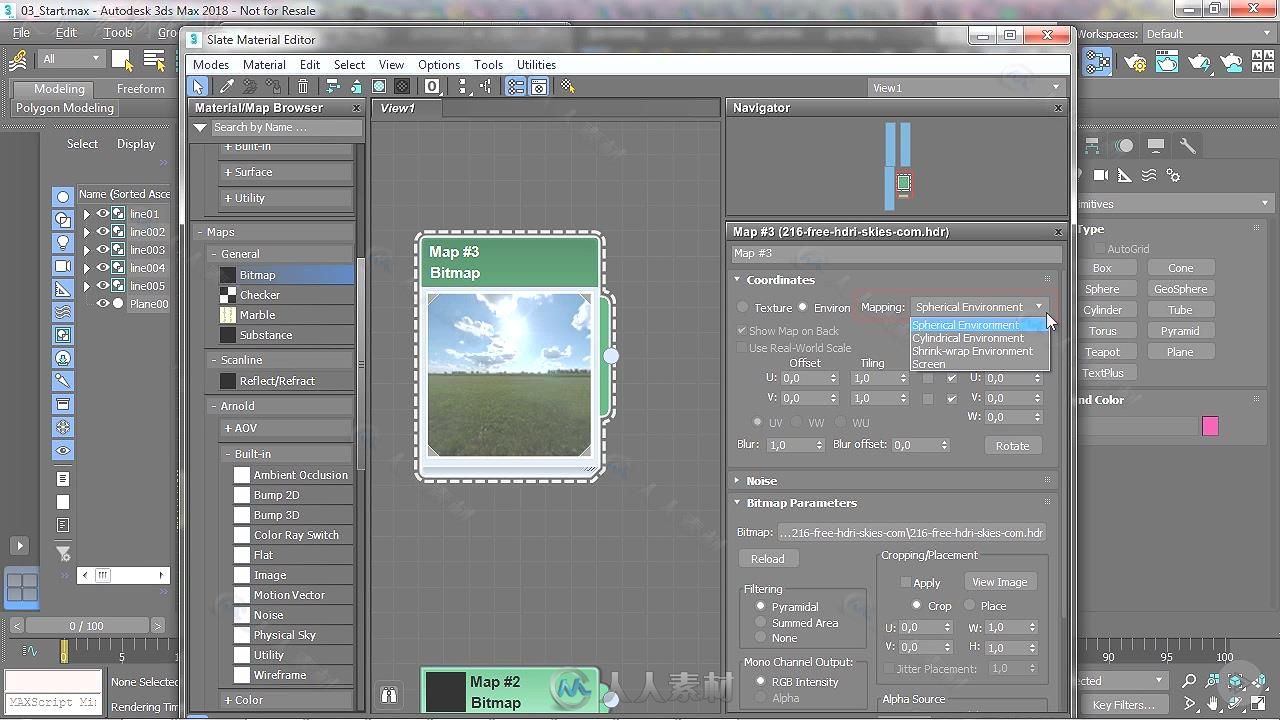
Task: Click the pink object color swatch
Action: click(x=1210, y=426)
